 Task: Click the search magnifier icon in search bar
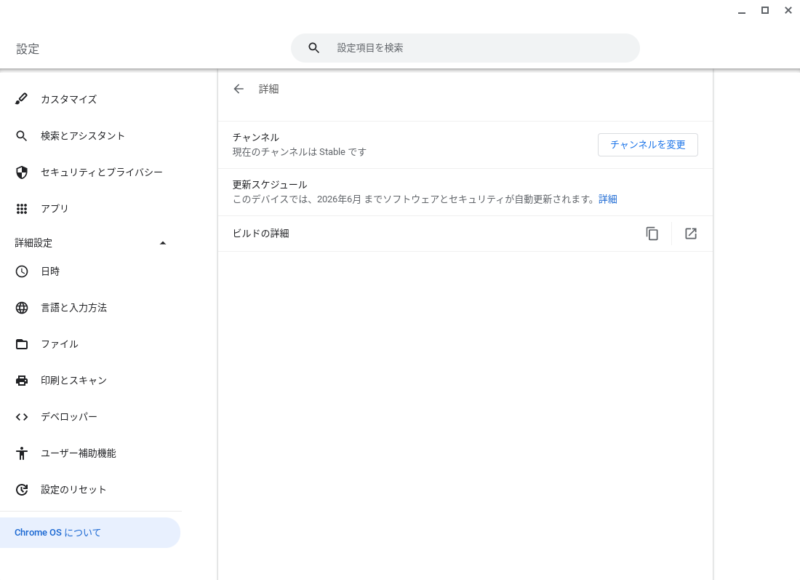pos(314,48)
